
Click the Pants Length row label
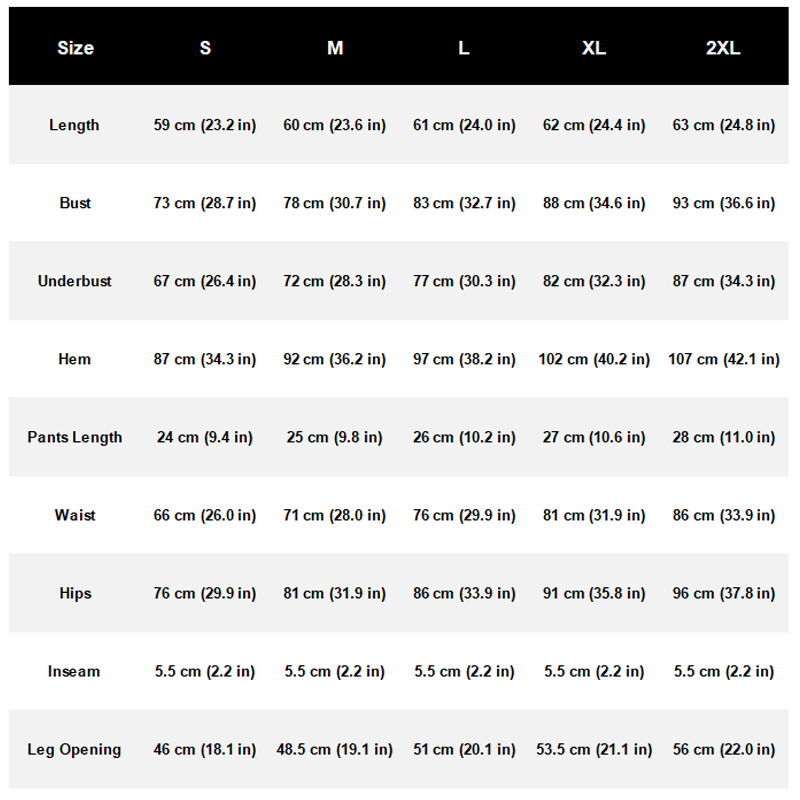74,437
